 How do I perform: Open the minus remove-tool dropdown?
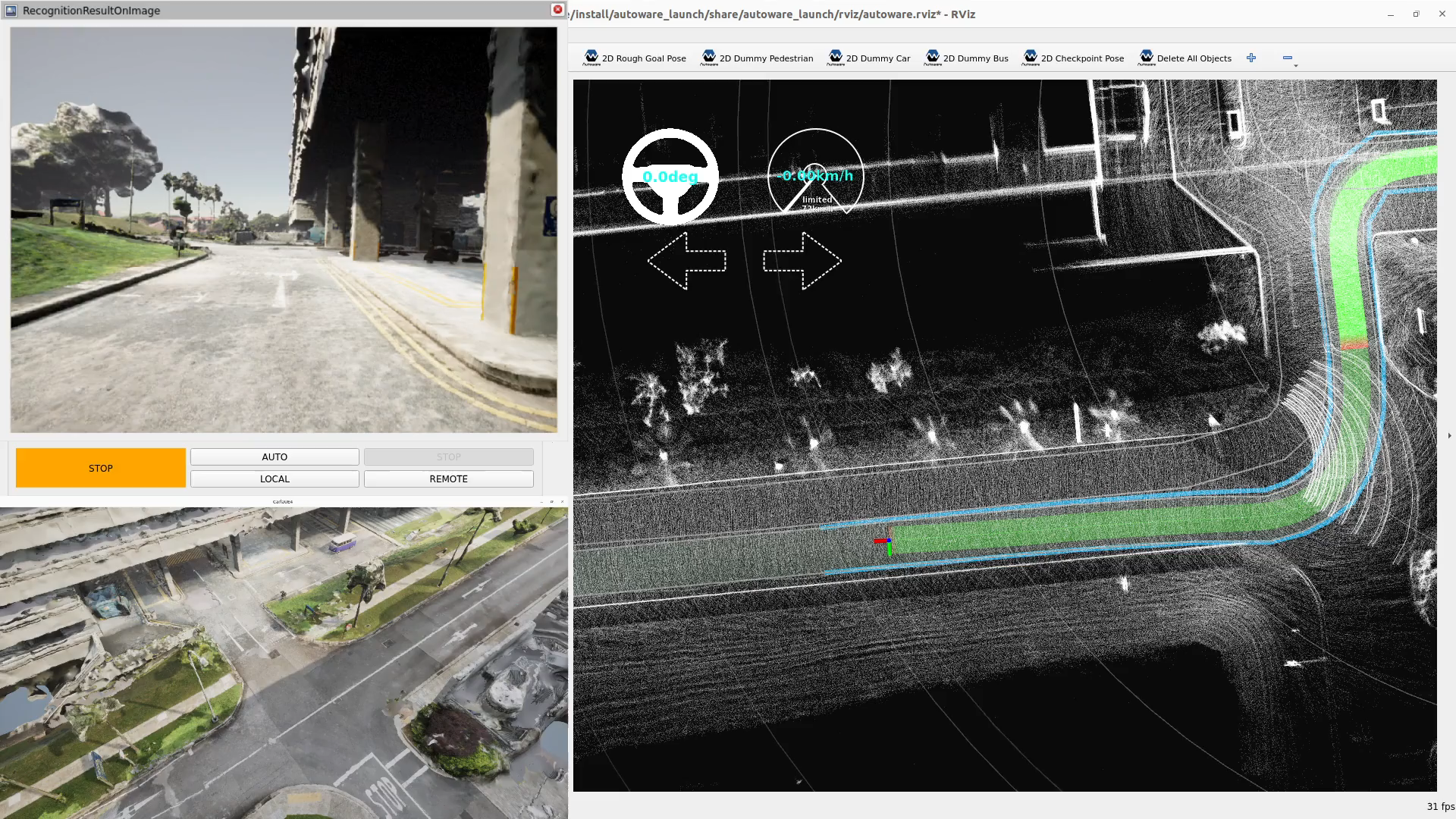pos(1288,58)
